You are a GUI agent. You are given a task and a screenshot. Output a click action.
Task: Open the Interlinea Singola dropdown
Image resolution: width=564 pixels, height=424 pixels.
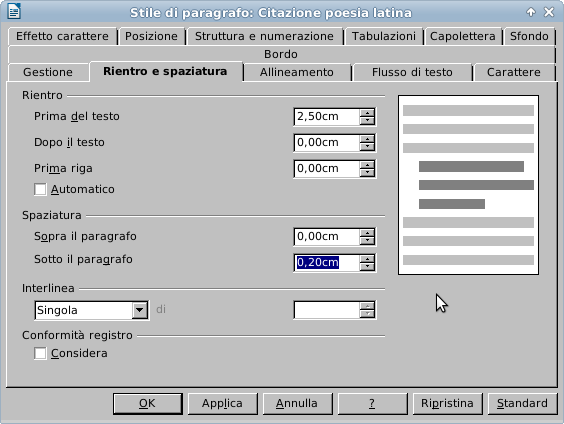pyautogui.click(x=140, y=310)
